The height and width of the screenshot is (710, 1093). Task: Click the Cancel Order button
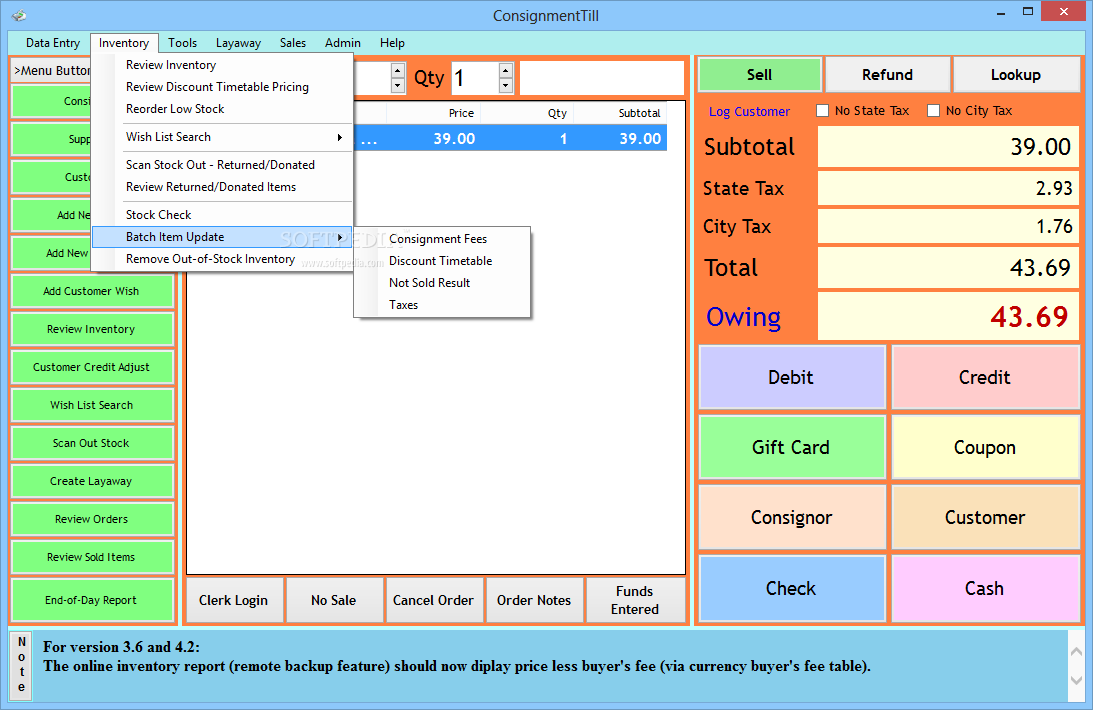click(434, 600)
